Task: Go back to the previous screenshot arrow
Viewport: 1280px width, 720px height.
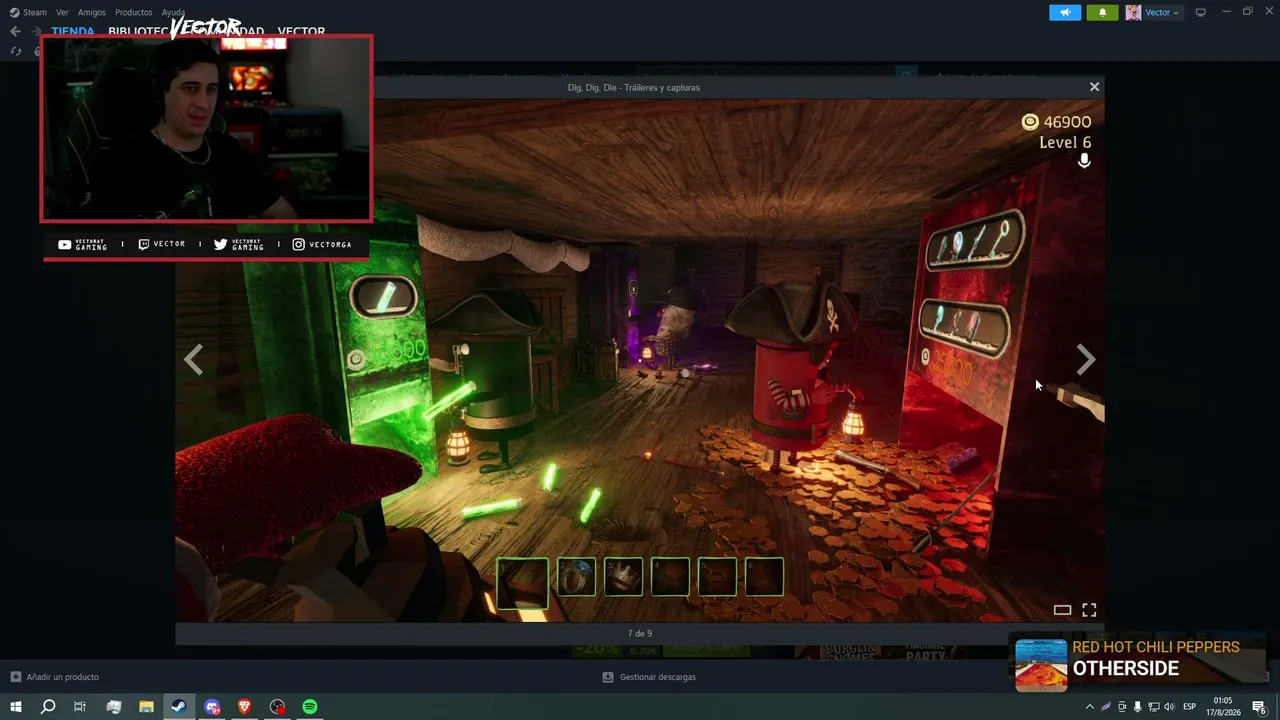Action: point(194,360)
